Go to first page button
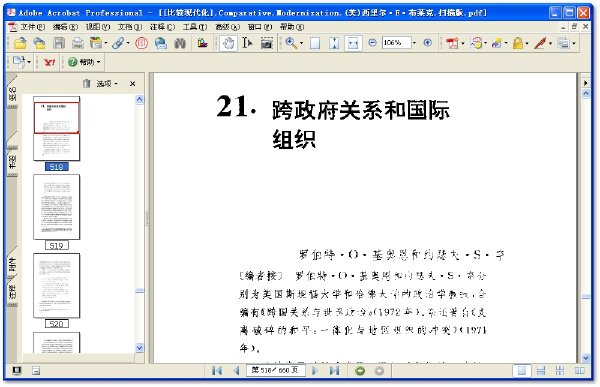 [217, 371]
